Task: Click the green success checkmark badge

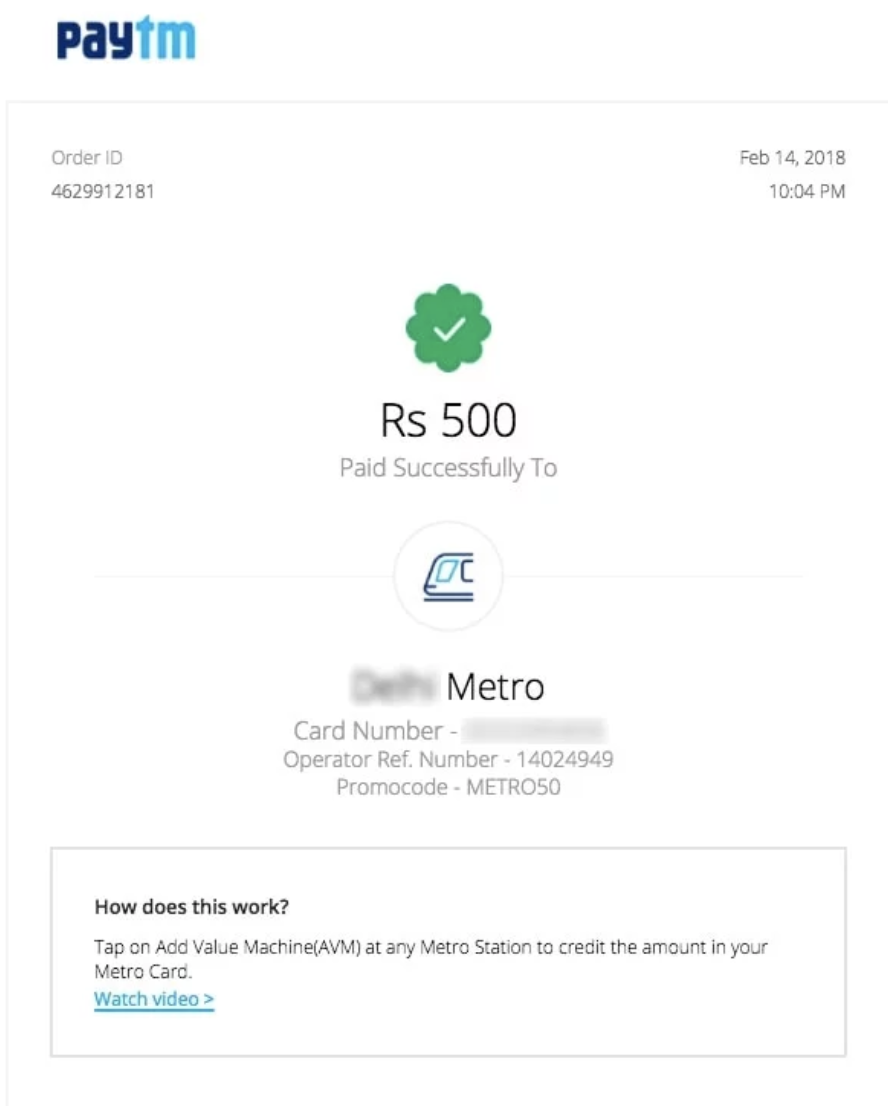Action: point(449,328)
